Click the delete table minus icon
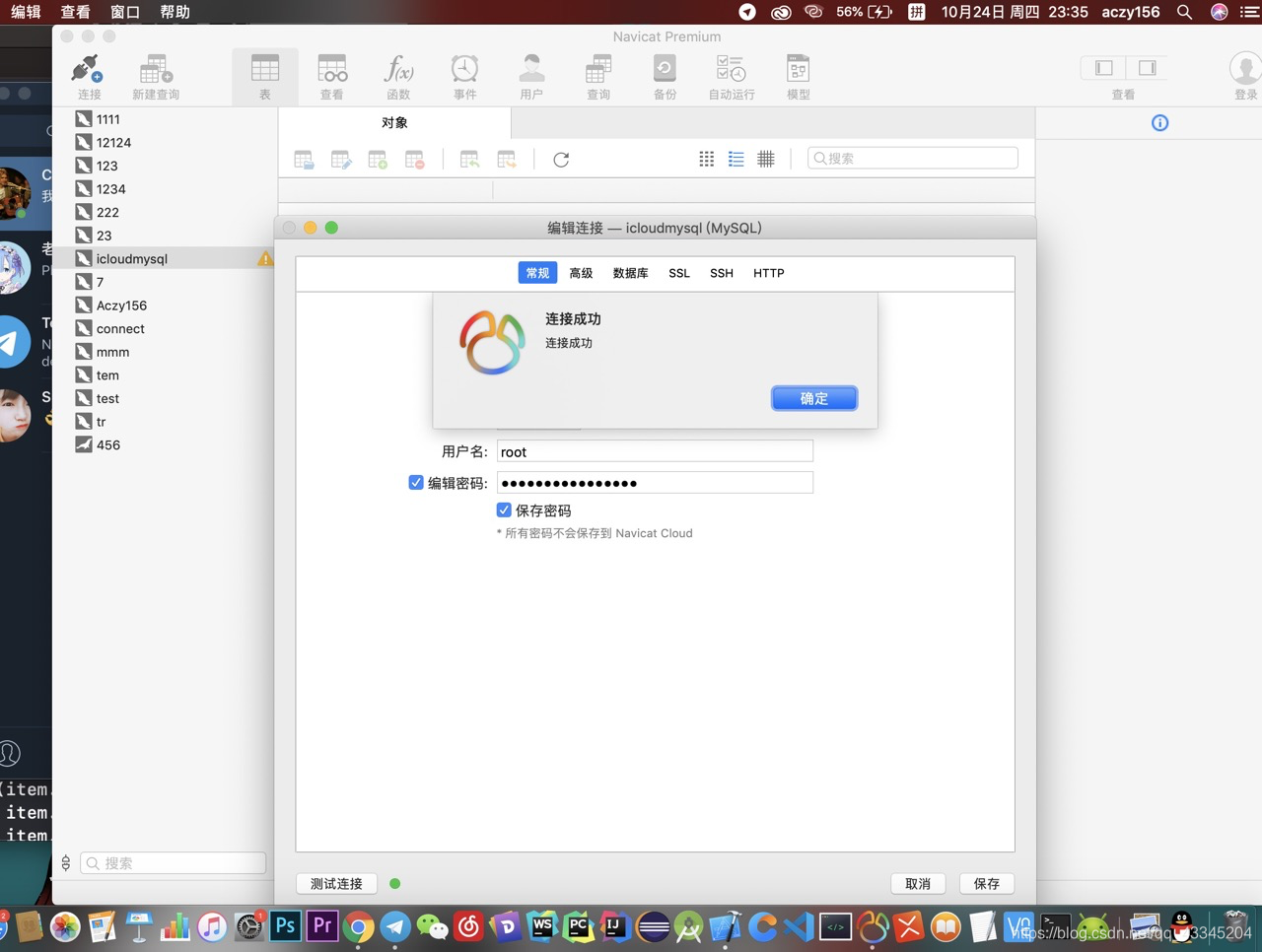This screenshot has height=952, width=1262. point(414,160)
